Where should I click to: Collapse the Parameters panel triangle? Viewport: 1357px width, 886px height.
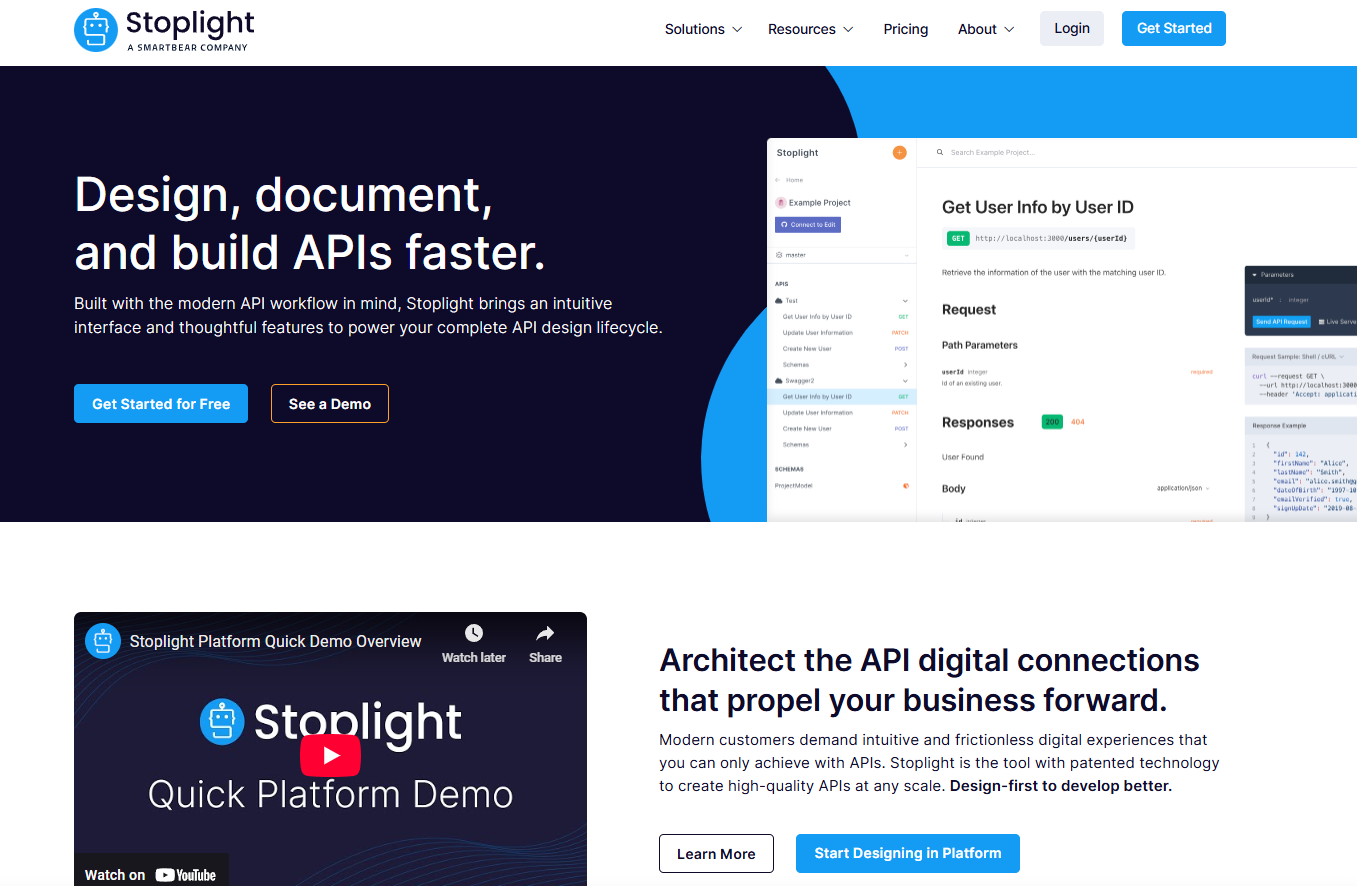tap(1255, 274)
